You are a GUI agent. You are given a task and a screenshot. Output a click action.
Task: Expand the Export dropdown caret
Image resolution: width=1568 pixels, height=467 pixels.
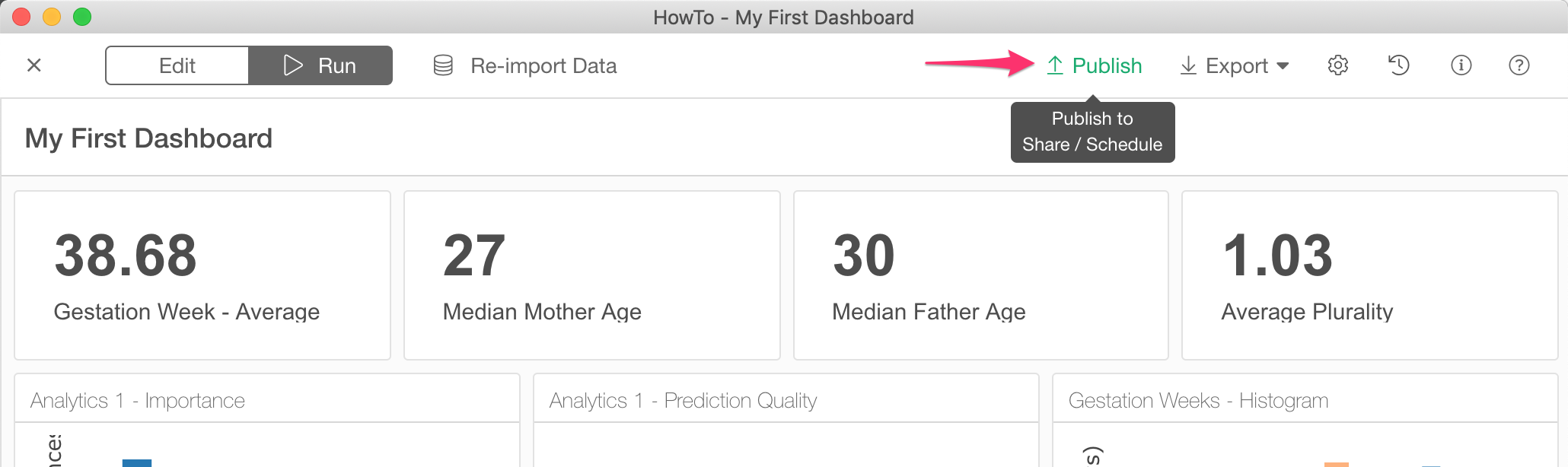tap(1283, 66)
